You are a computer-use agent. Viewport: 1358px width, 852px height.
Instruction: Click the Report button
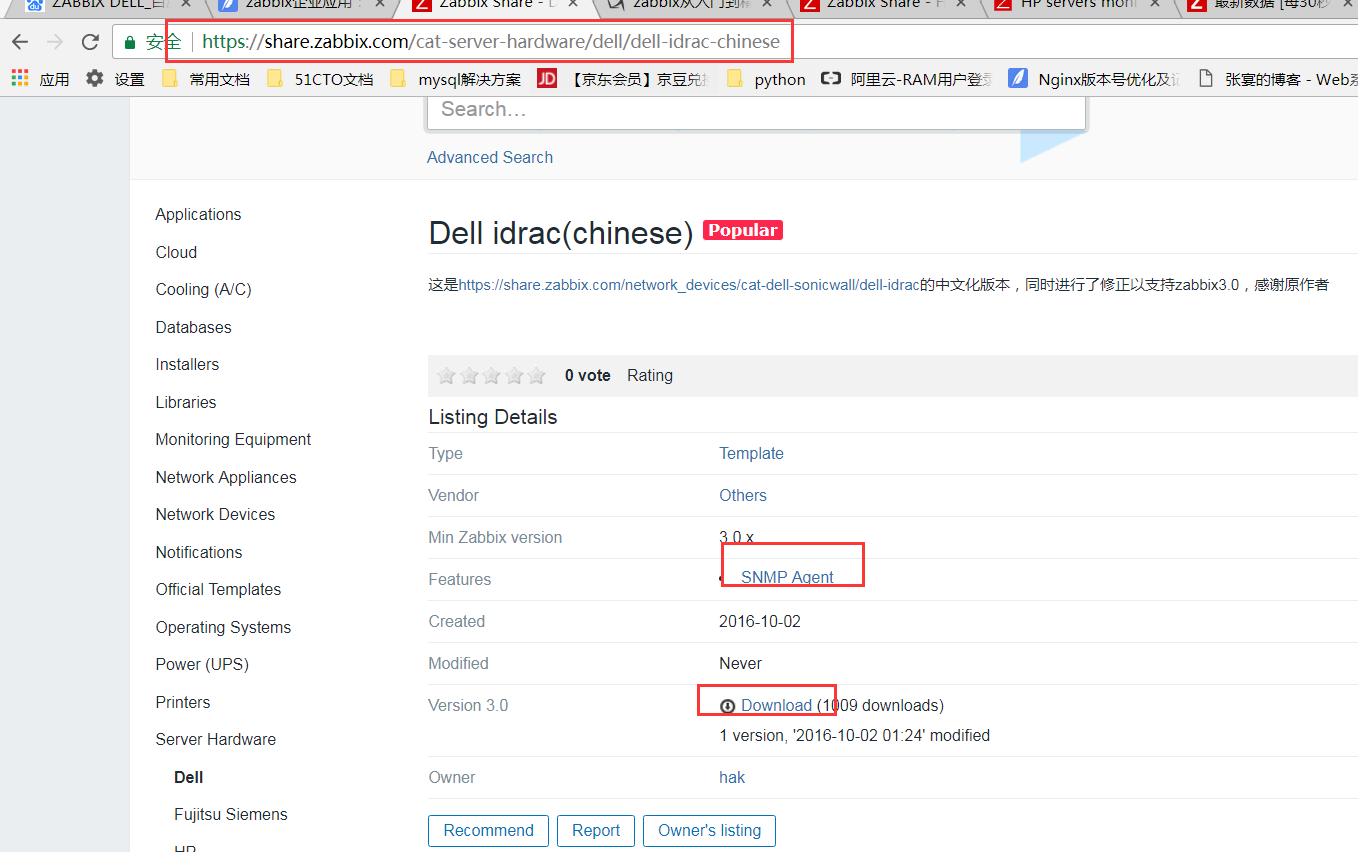596,830
